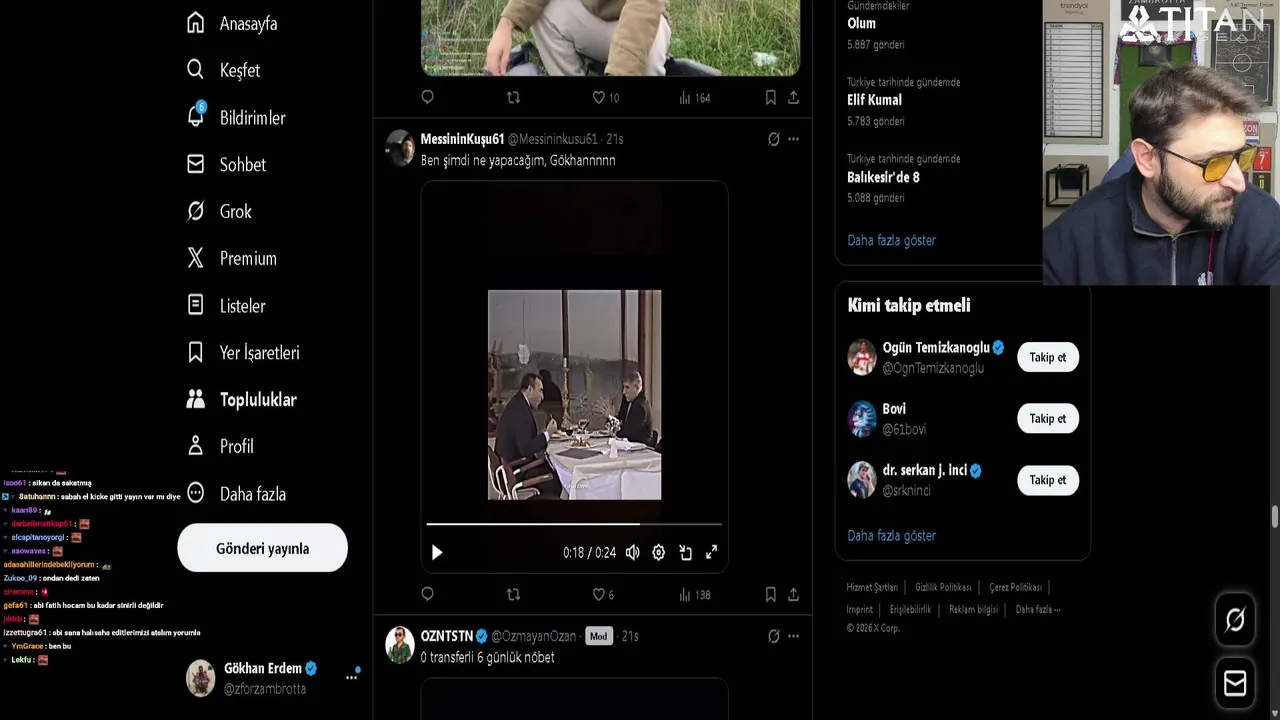Open Sohbet messages

coord(226,164)
